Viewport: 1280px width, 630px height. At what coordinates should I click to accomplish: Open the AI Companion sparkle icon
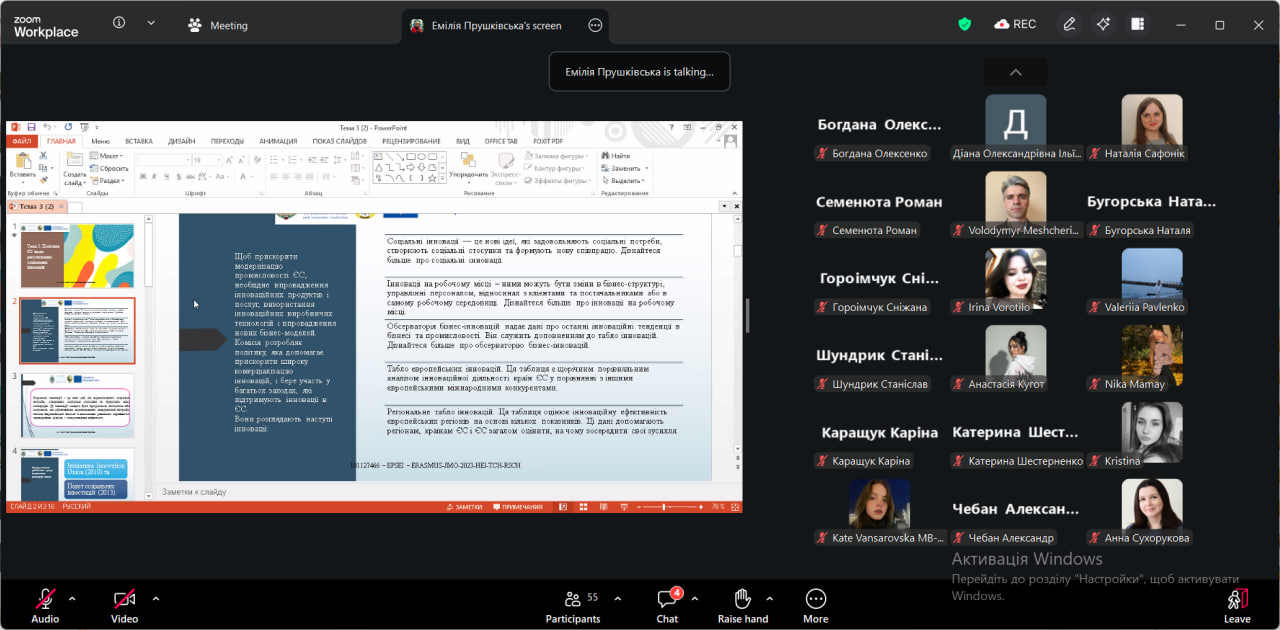point(1103,24)
